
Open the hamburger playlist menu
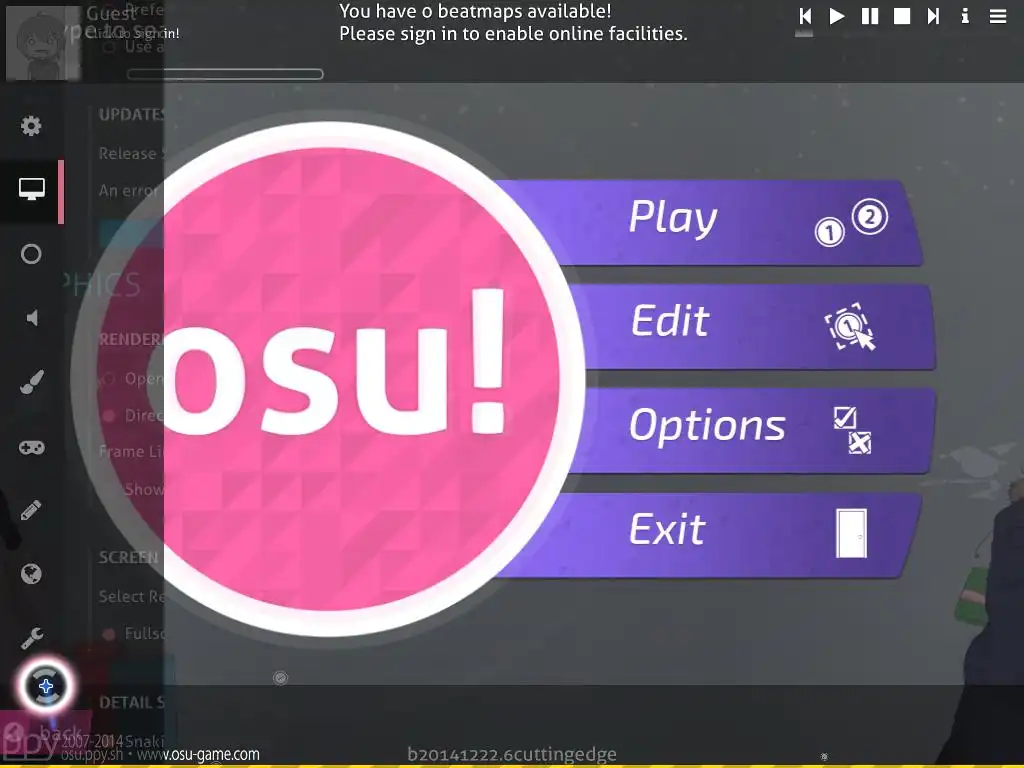click(x=998, y=16)
